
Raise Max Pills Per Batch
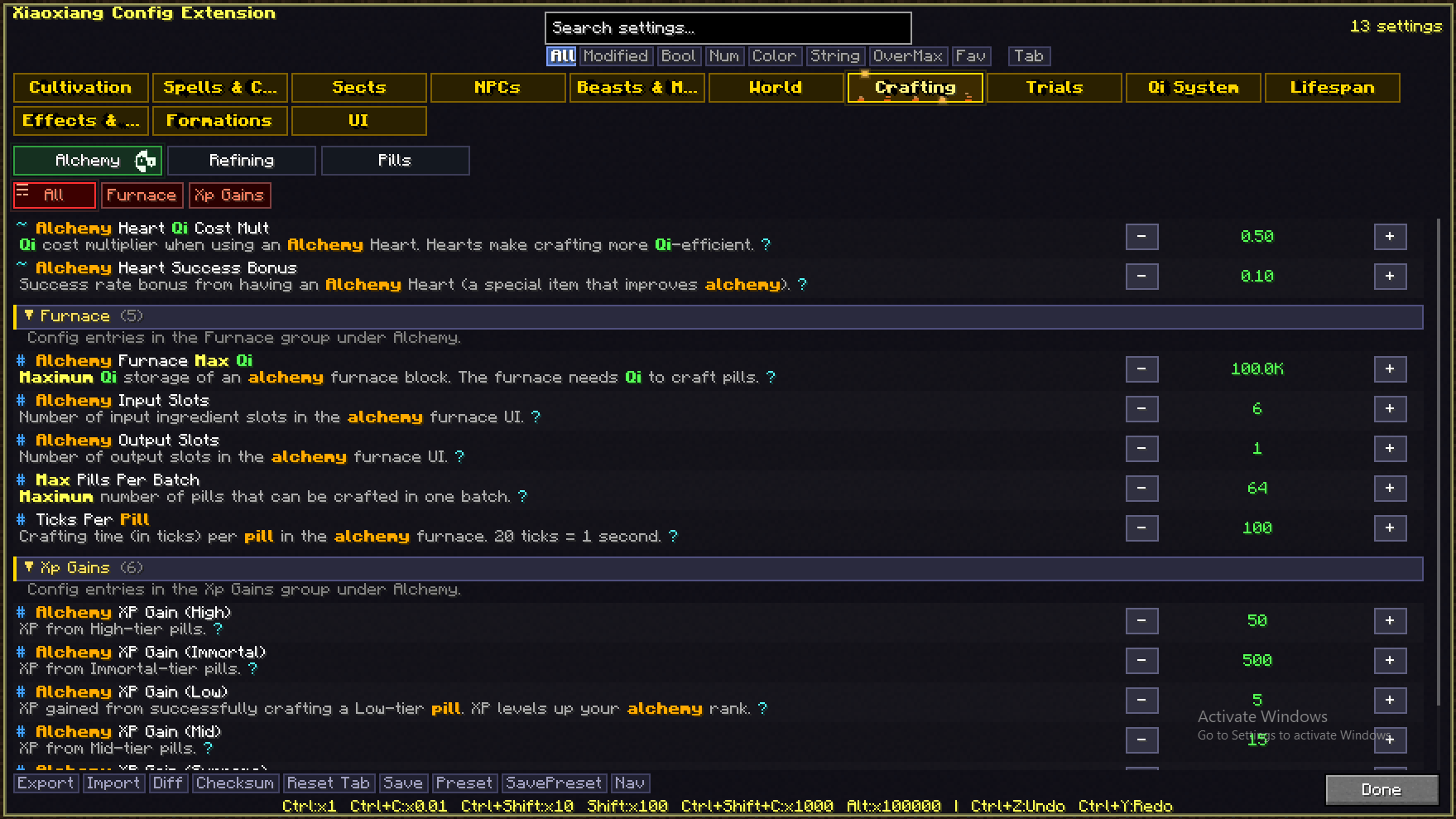(1390, 489)
